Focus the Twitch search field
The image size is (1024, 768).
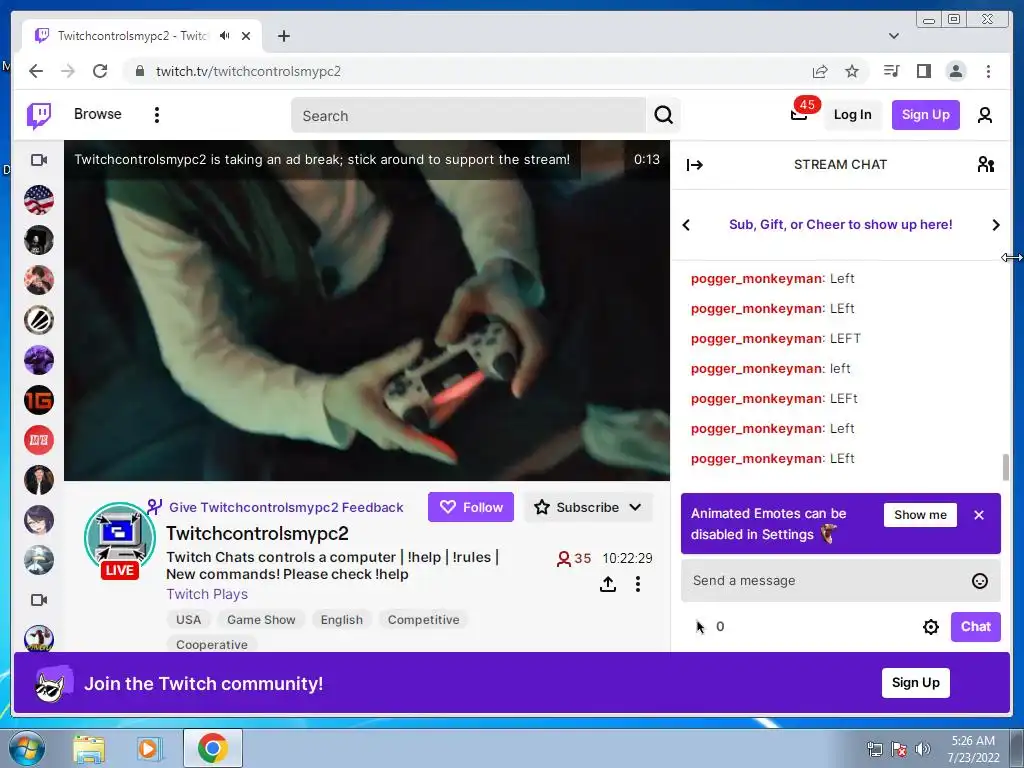pos(468,116)
